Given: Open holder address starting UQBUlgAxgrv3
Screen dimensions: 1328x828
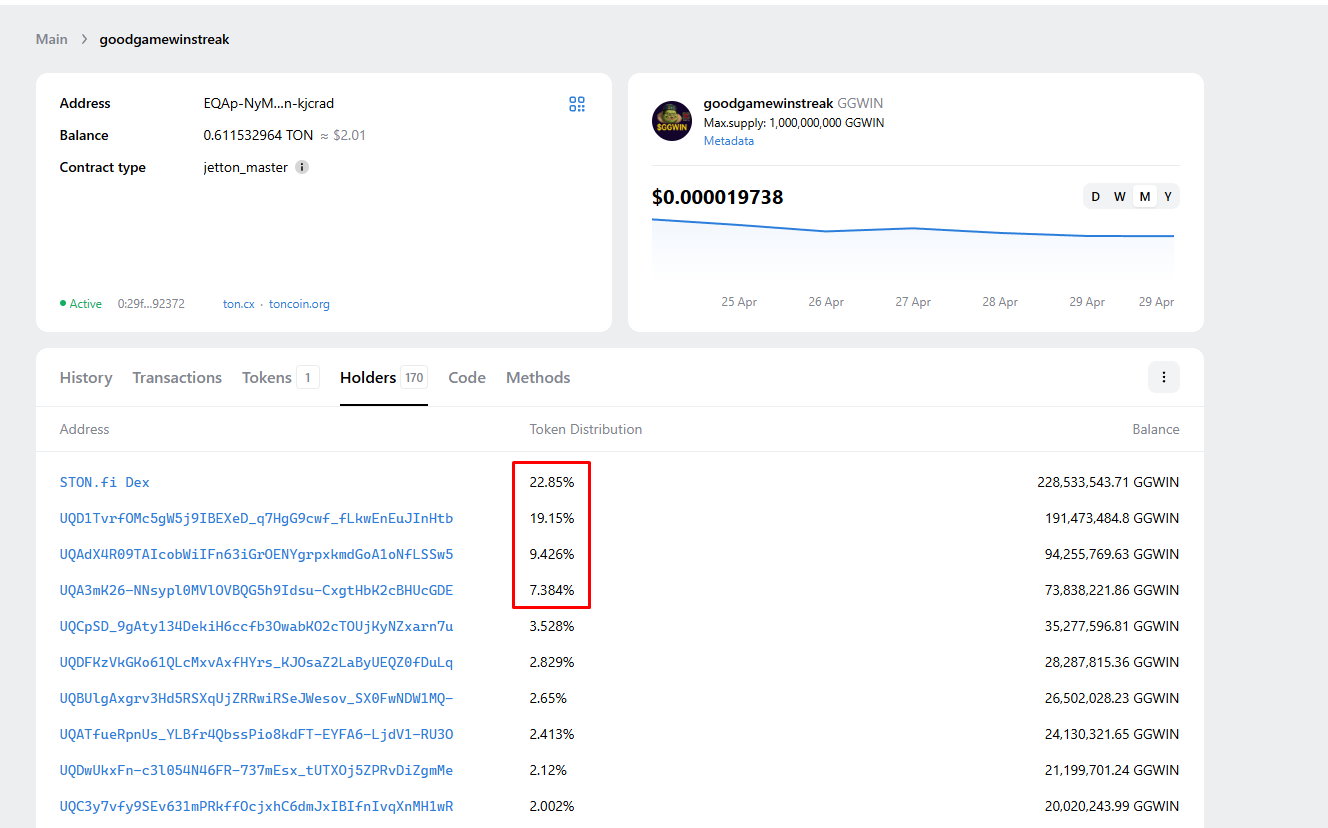Looking at the screenshot, I should [257, 698].
